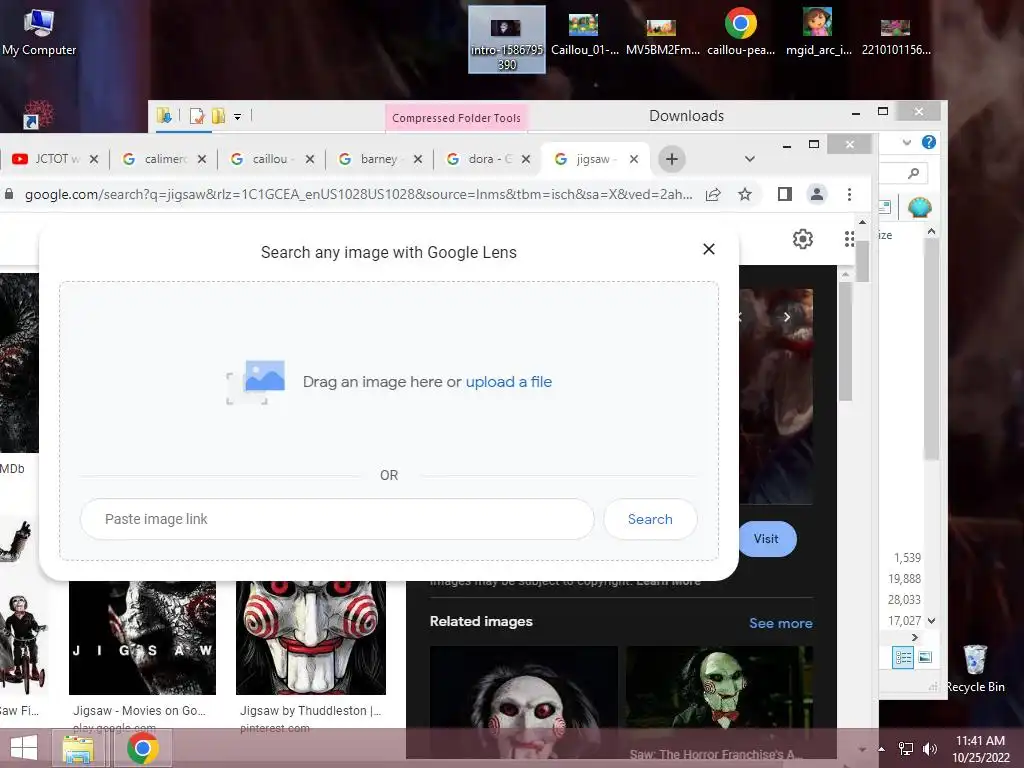The height and width of the screenshot is (768, 1024).
Task: Click Paste image link field
Action: (x=337, y=519)
